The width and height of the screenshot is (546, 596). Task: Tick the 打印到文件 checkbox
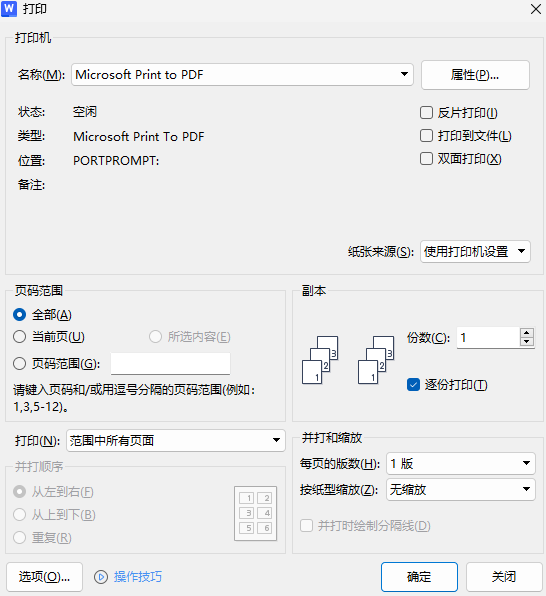click(x=426, y=135)
